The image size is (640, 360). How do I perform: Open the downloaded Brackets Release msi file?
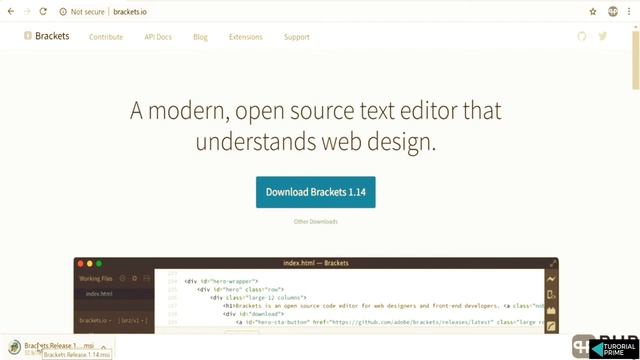(x=59, y=346)
